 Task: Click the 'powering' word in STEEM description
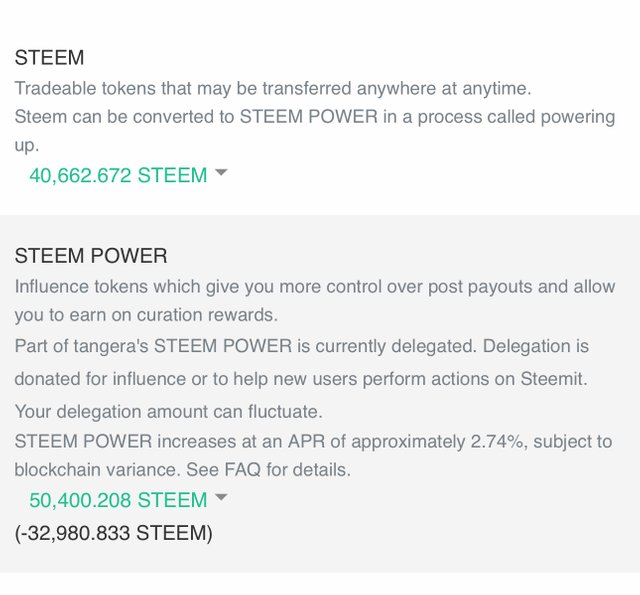click(x=578, y=118)
